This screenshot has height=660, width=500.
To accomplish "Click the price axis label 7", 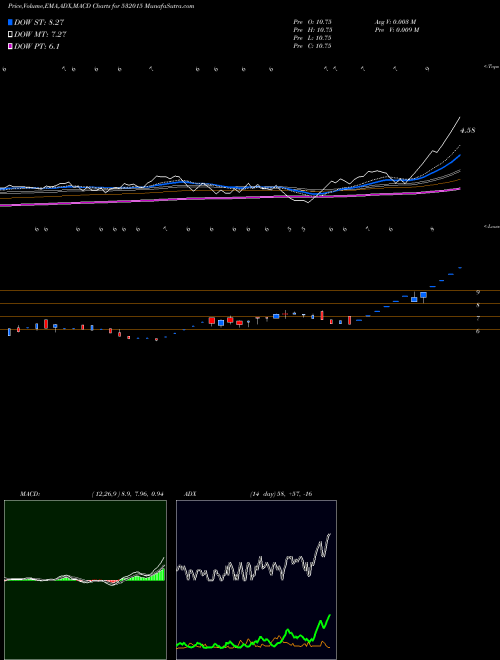I will (478, 319).
